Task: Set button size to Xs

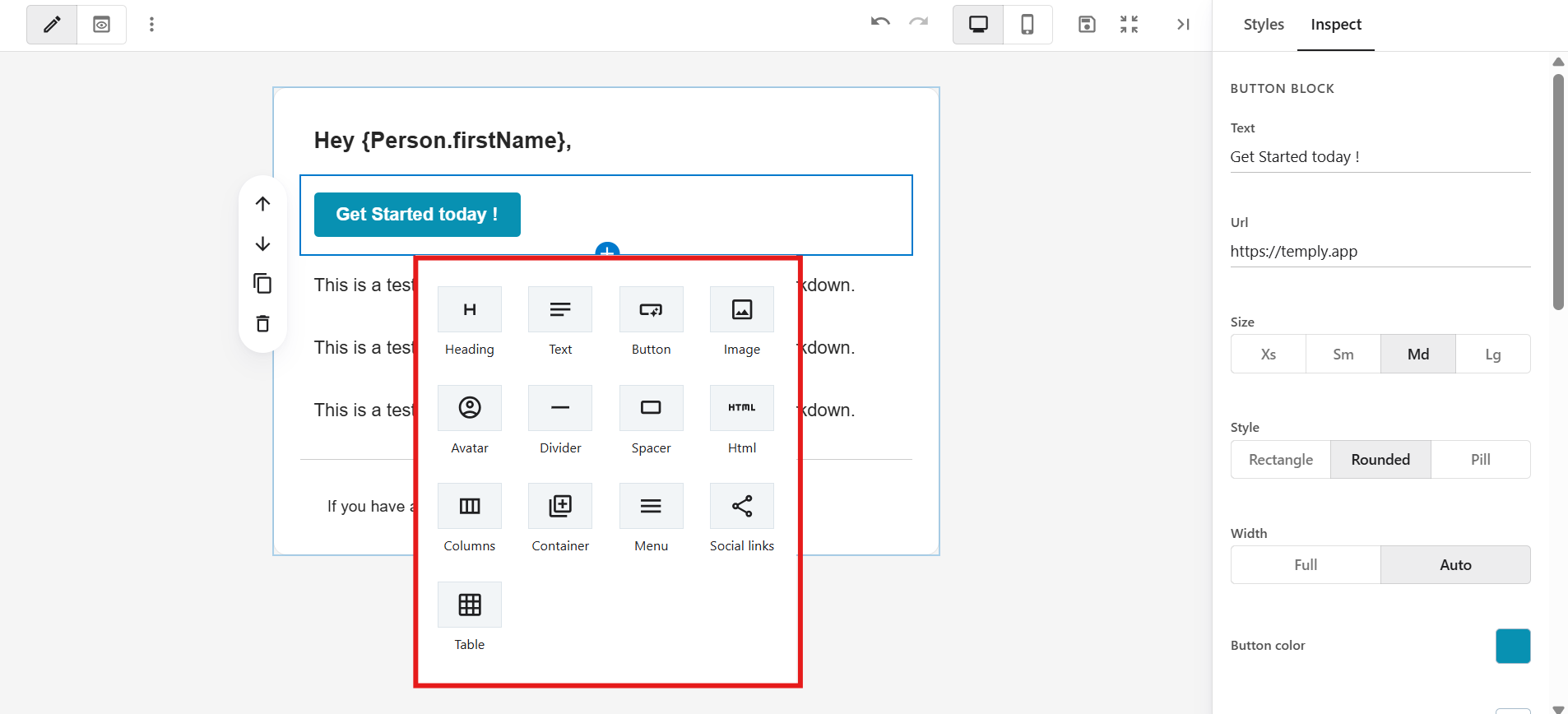Action: coord(1269,354)
